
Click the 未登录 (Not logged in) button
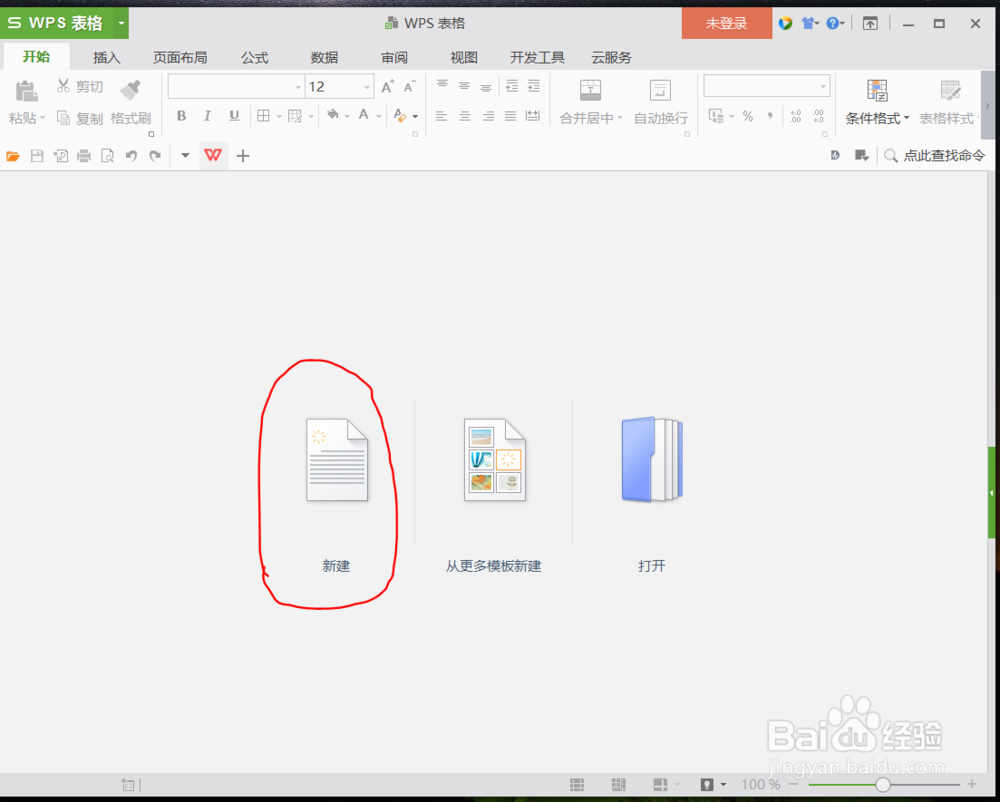726,23
